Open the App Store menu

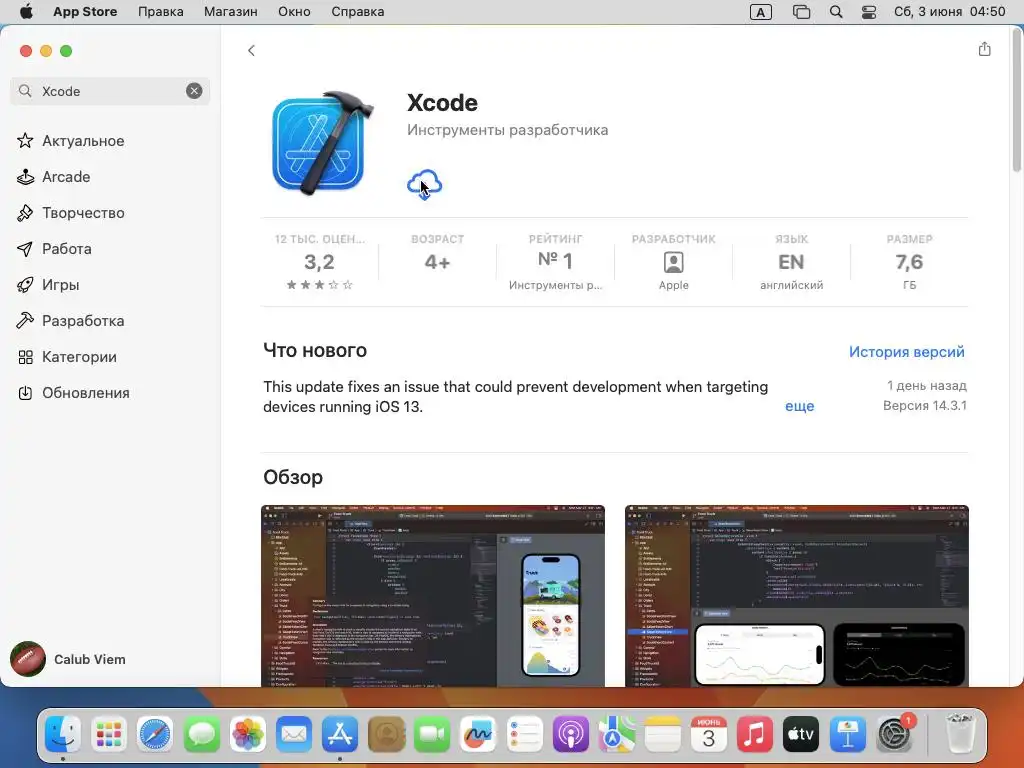pyautogui.click(x=85, y=12)
